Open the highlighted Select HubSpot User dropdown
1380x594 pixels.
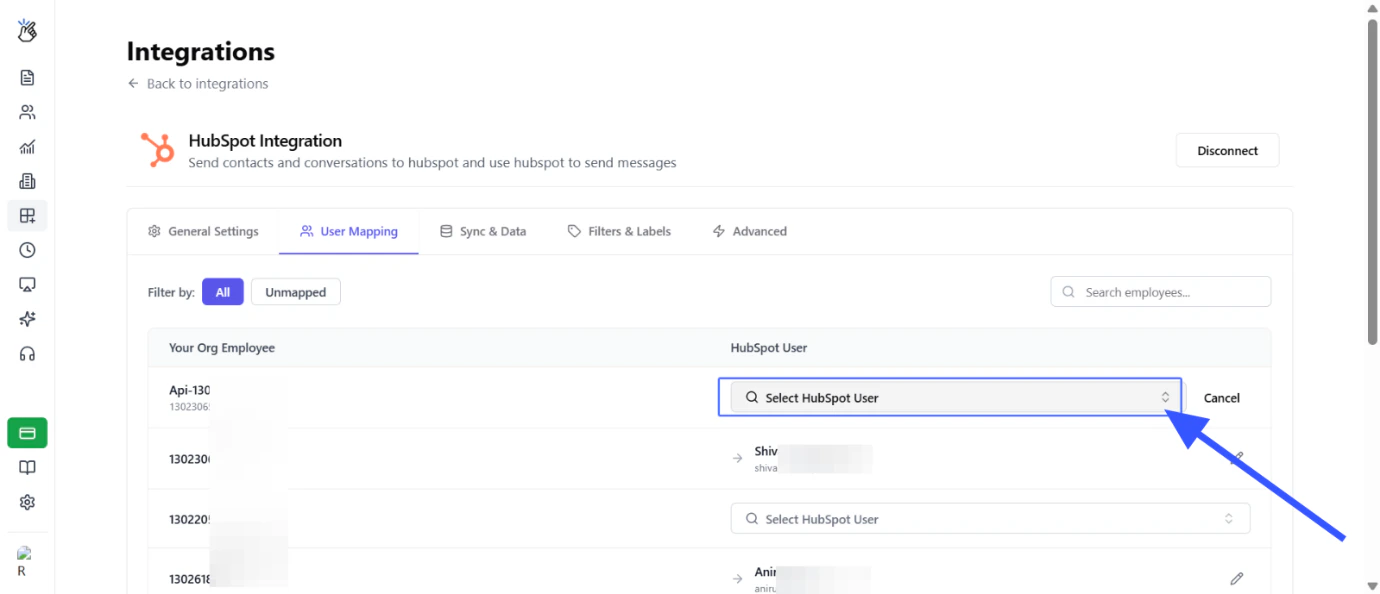[950, 397]
